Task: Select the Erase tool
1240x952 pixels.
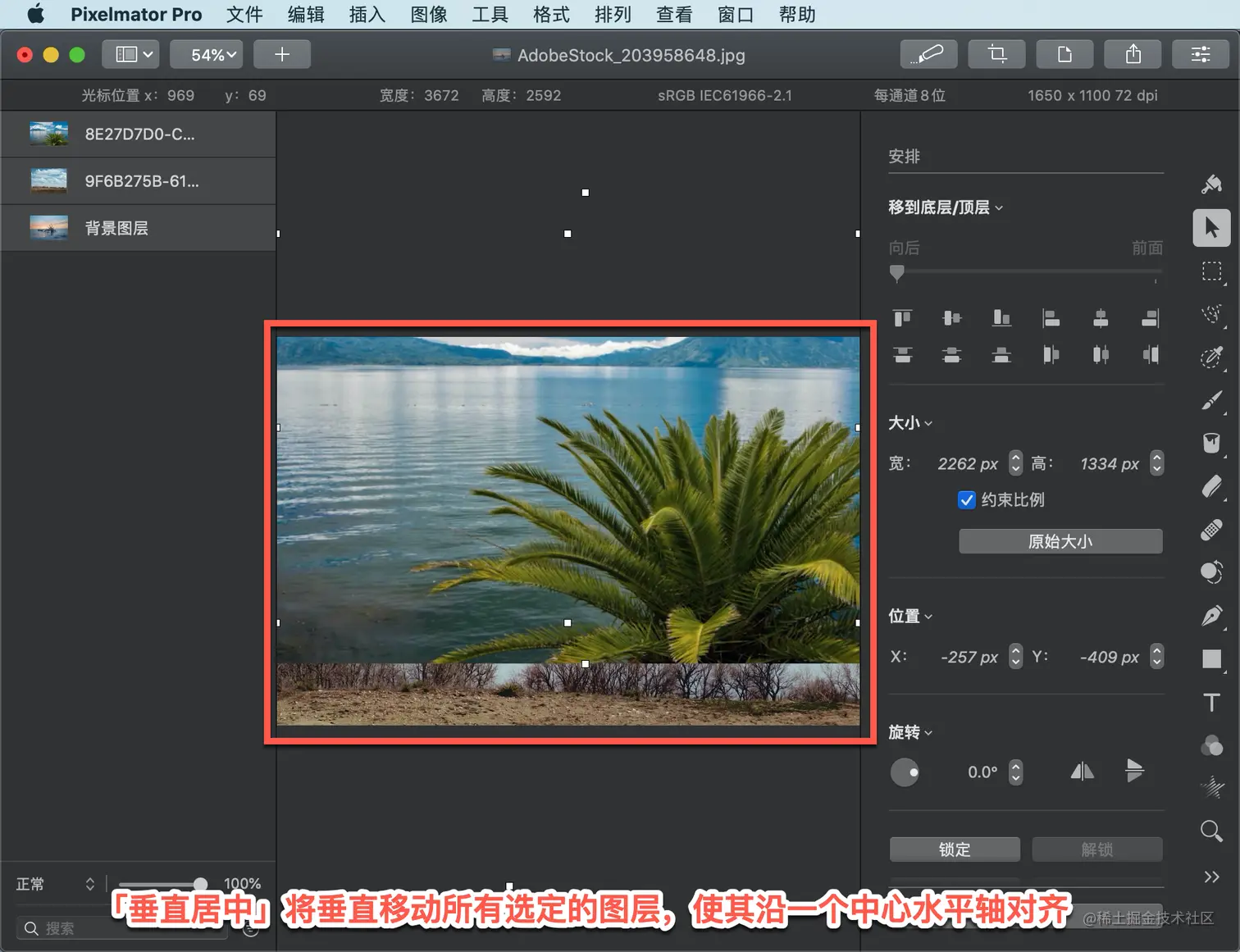Action: coord(1211,486)
